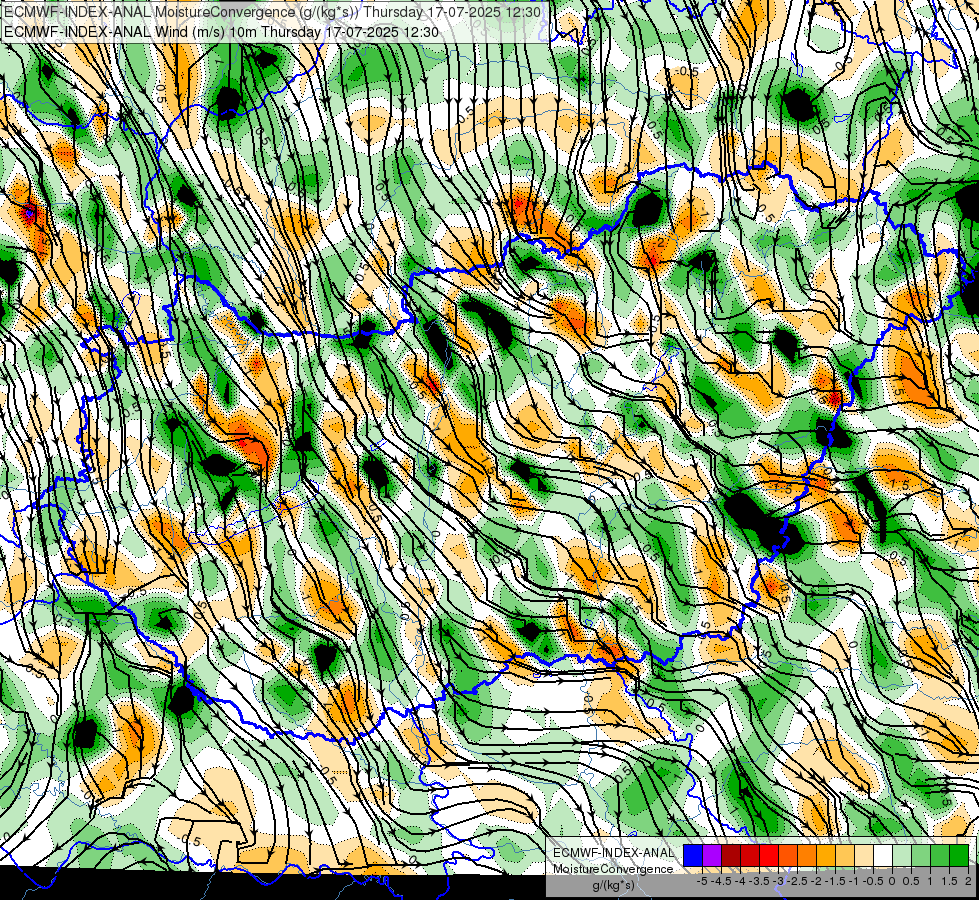Click the MoistureConvergence title line at top
This screenshot has height=900, width=979.
[x=272, y=12]
